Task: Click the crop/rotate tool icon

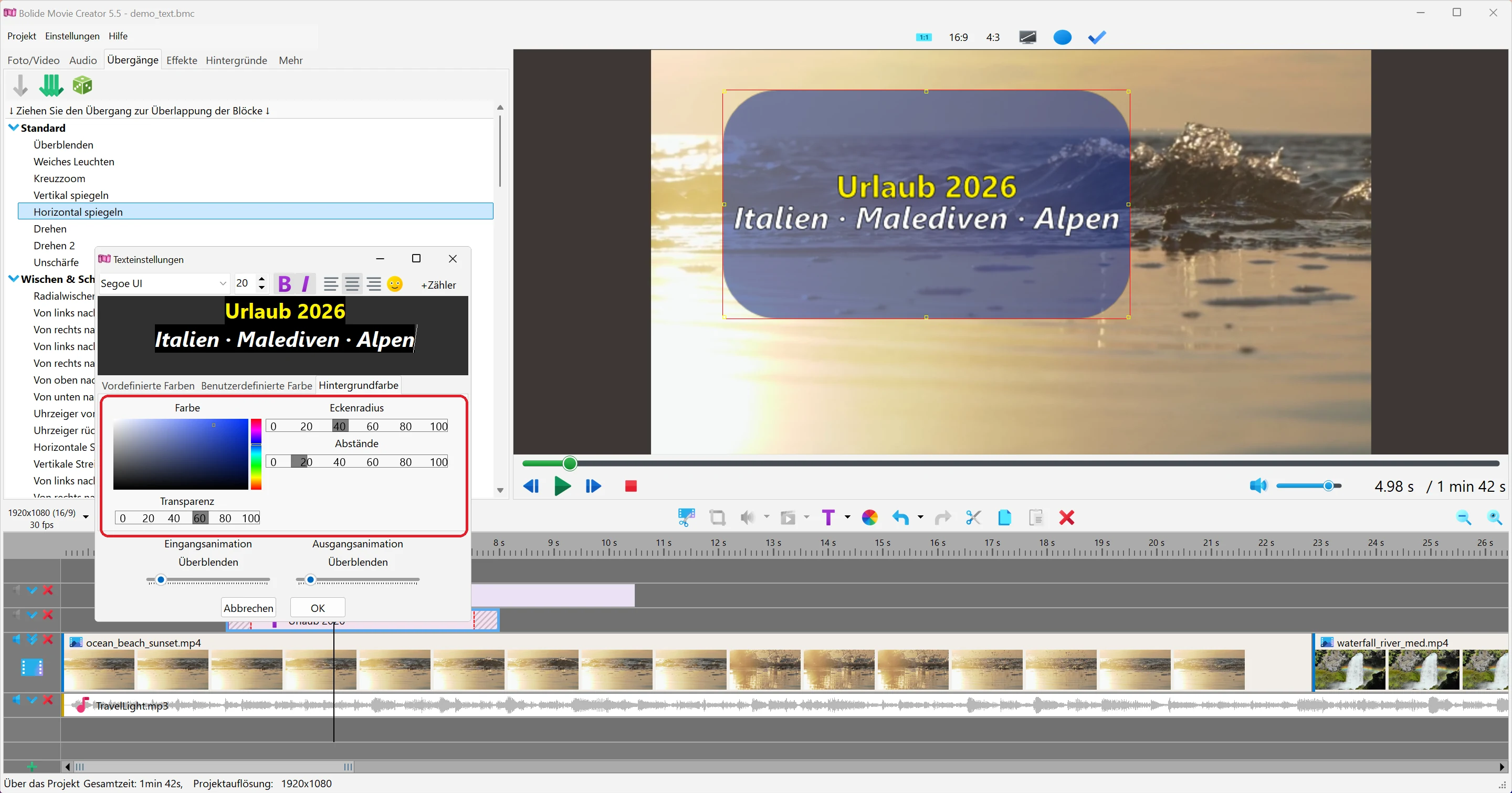Action: (717, 517)
